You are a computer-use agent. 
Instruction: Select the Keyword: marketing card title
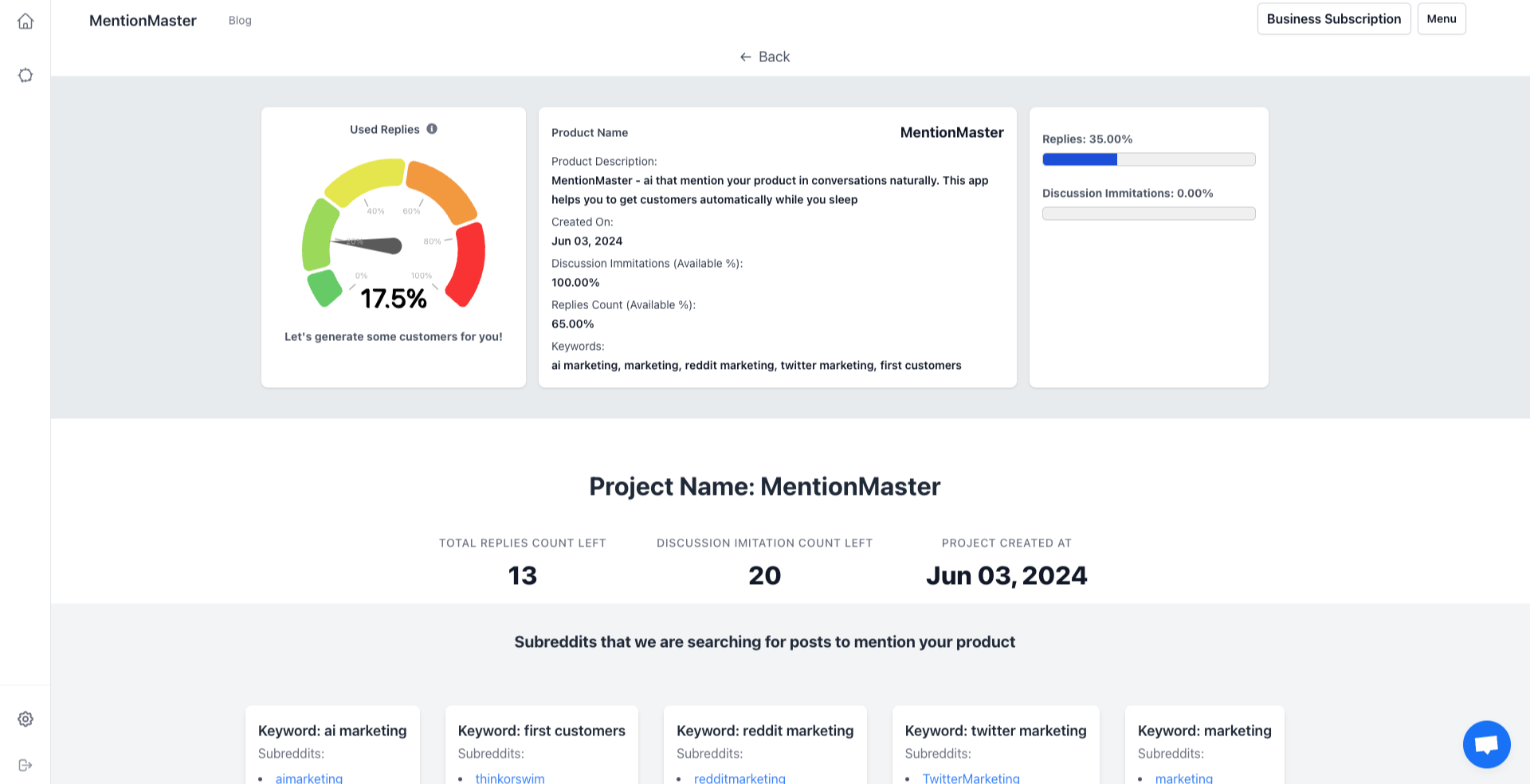(1204, 731)
